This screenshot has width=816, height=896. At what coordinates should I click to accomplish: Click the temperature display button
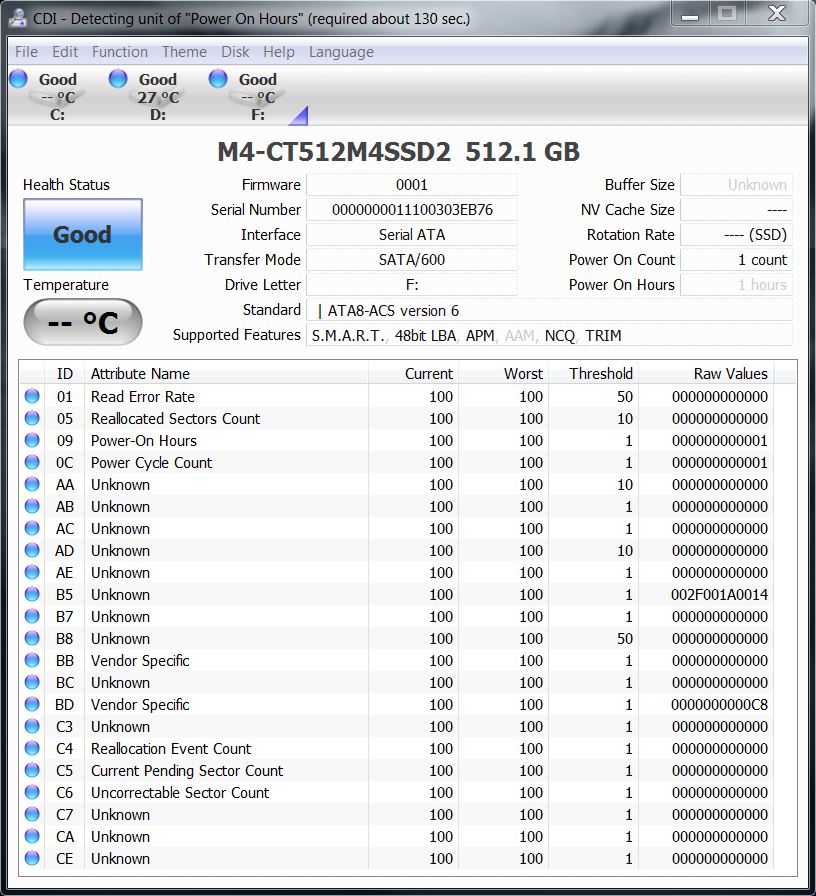[x=83, y=323]
